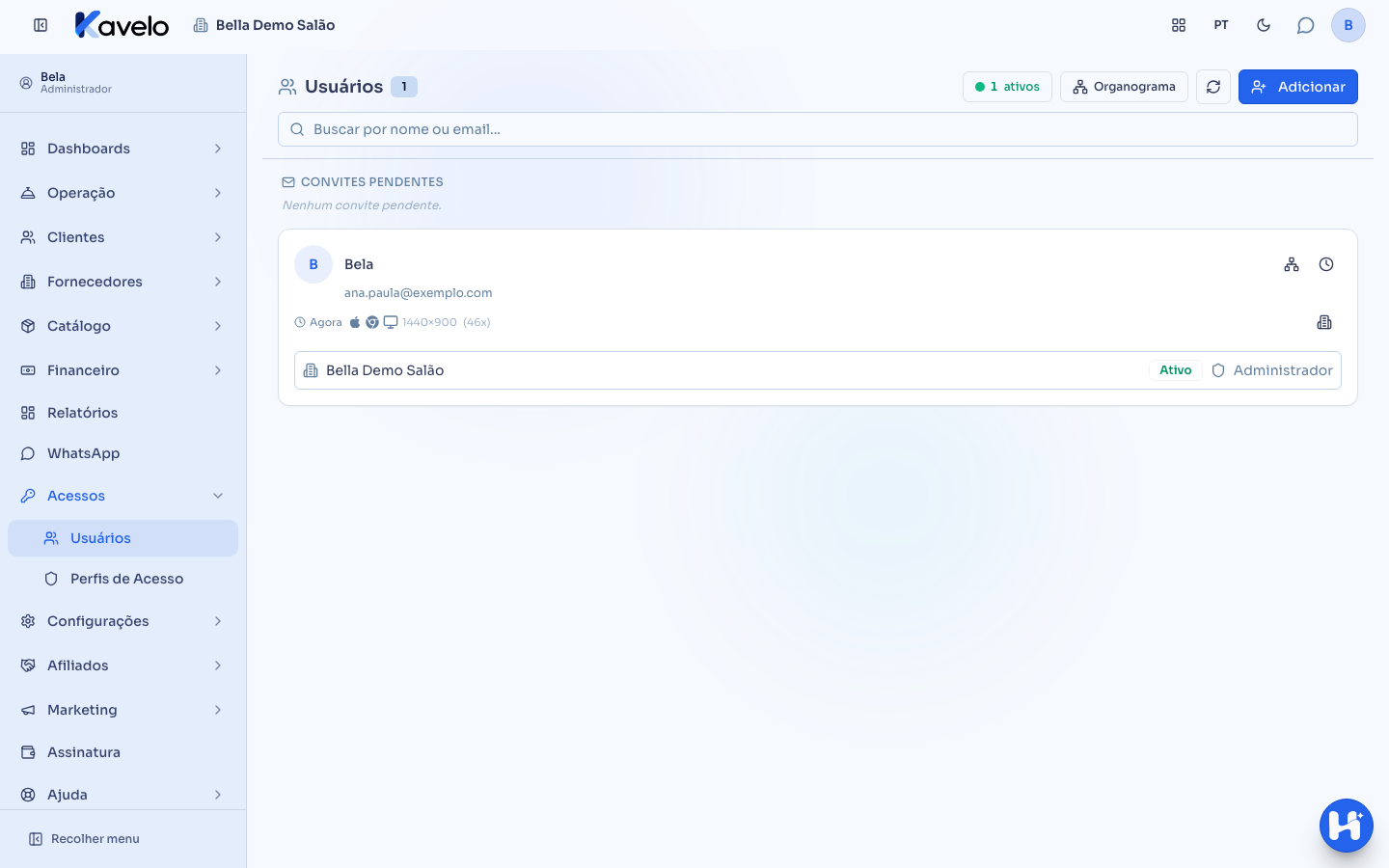Viewport: 1389px width, 868px height.
Task: Click the Kavelo logo
Action: point(123,25)
